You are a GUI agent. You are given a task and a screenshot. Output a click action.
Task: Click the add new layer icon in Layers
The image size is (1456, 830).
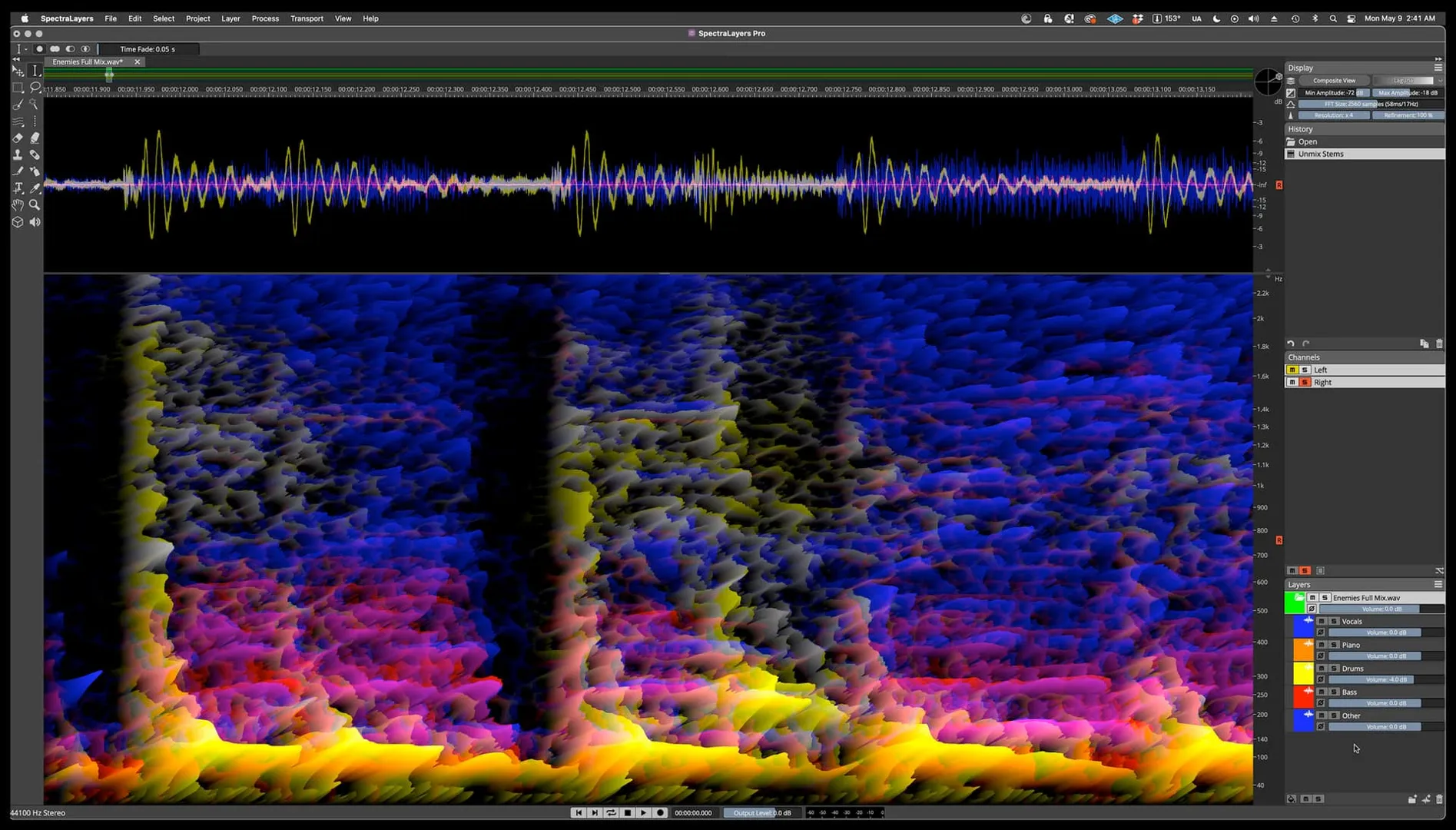(1426, 799)
